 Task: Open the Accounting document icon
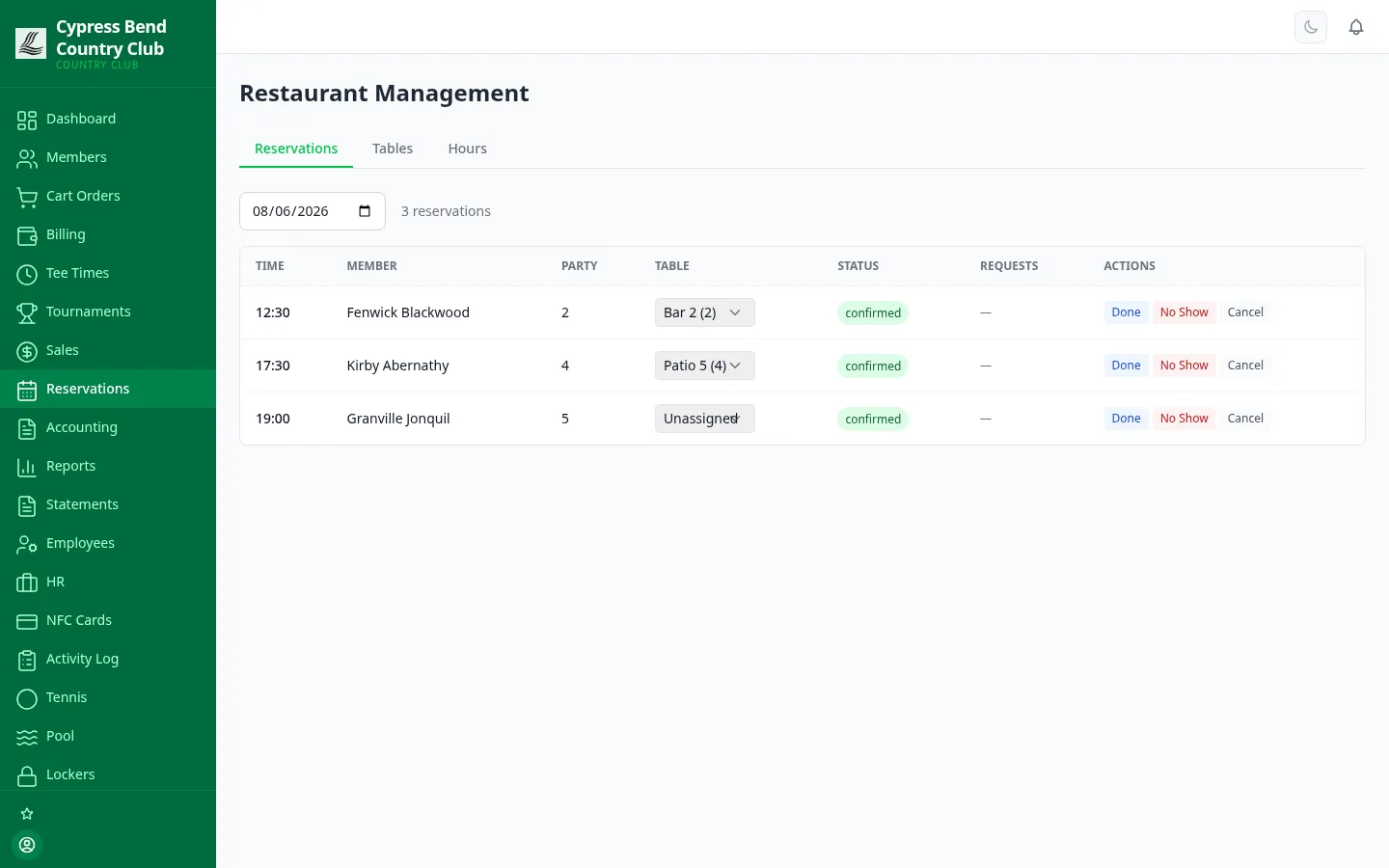[x=27, y=428]
